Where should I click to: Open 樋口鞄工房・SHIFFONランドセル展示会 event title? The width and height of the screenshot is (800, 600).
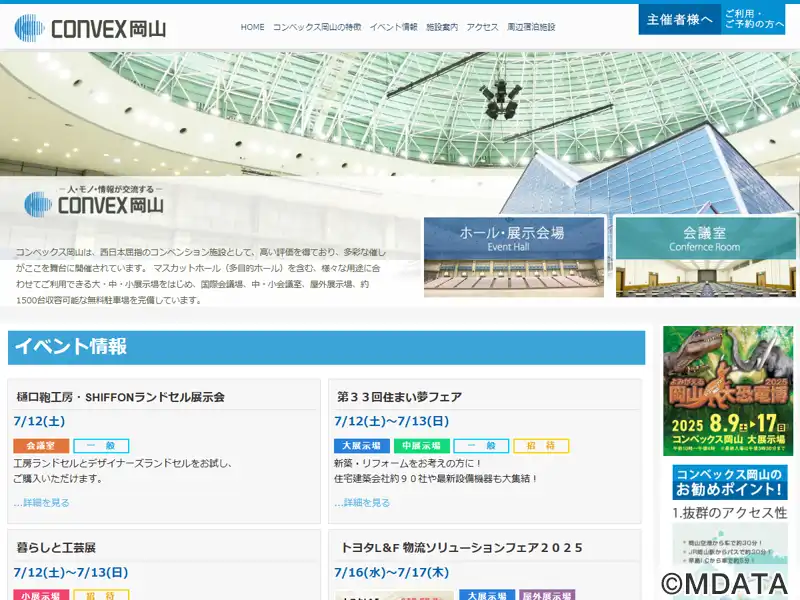(x=120, y=397)
